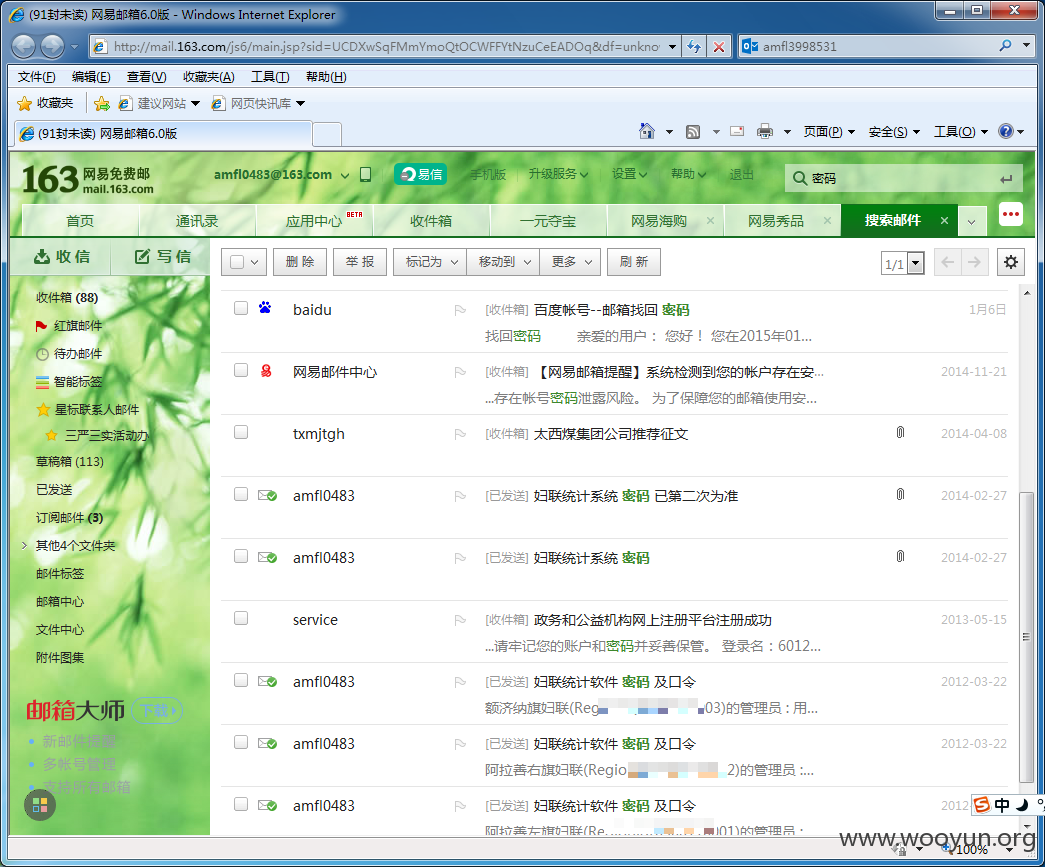
Task: Click the 刷新 button
Action: pos(634,262)
